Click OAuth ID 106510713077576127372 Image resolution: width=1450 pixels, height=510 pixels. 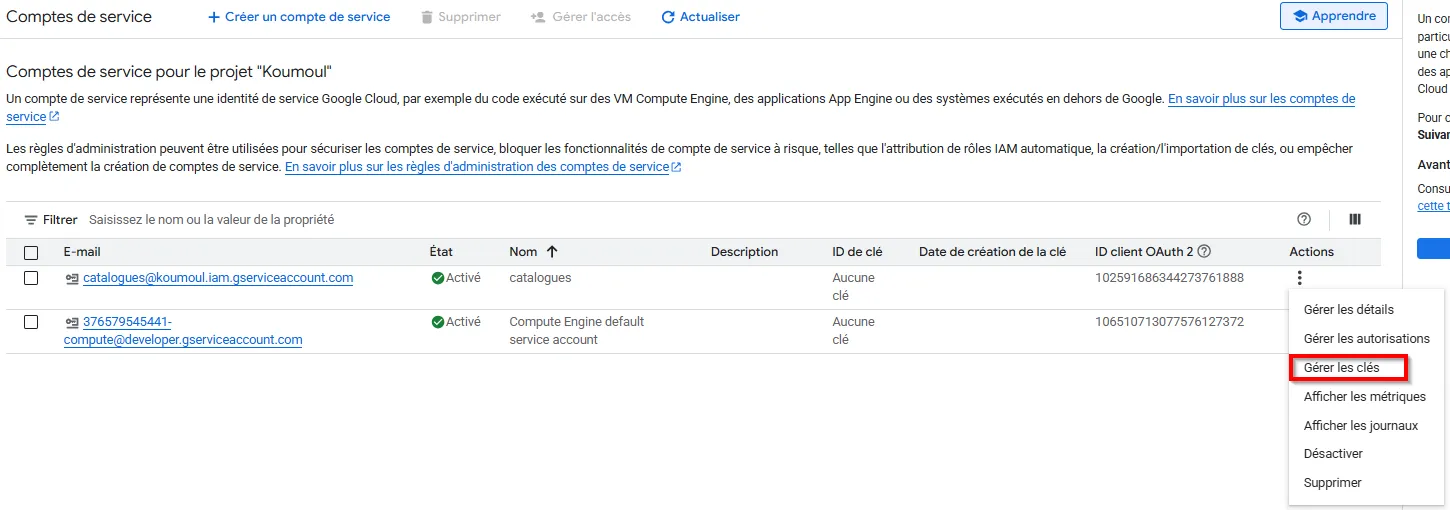tap(1170, 322)
